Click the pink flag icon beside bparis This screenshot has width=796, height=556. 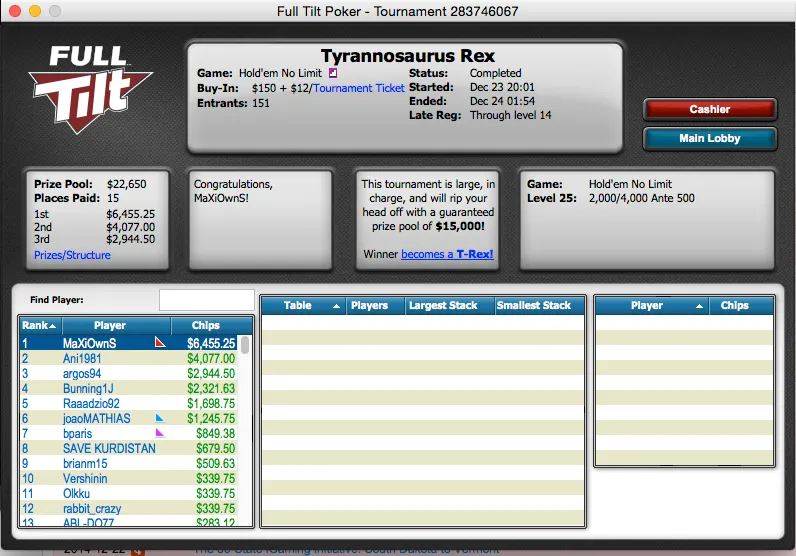tap(158, 433)
